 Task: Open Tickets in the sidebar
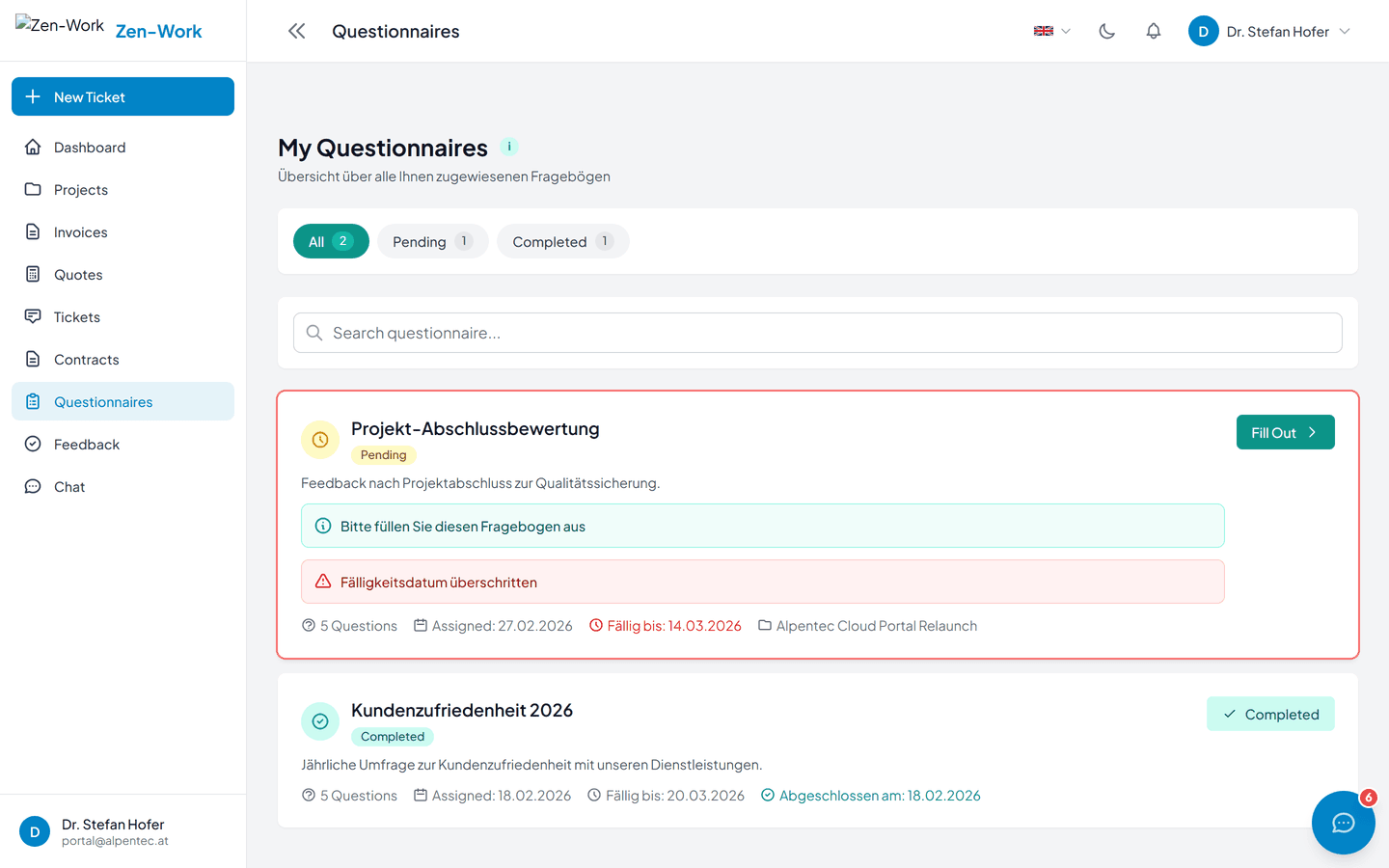click(123, 317)
